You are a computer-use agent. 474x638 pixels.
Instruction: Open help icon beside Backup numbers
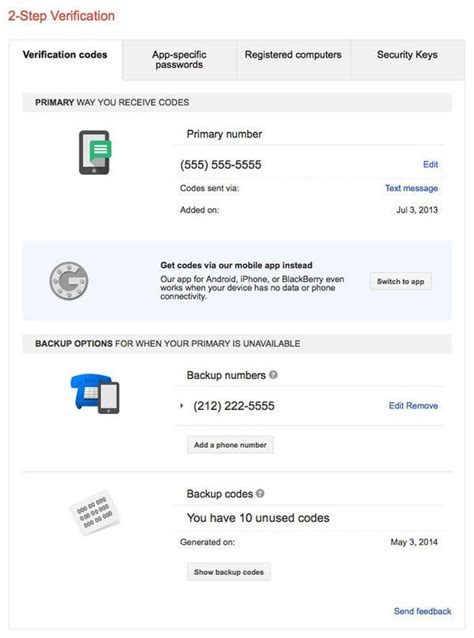coord(273,375)
